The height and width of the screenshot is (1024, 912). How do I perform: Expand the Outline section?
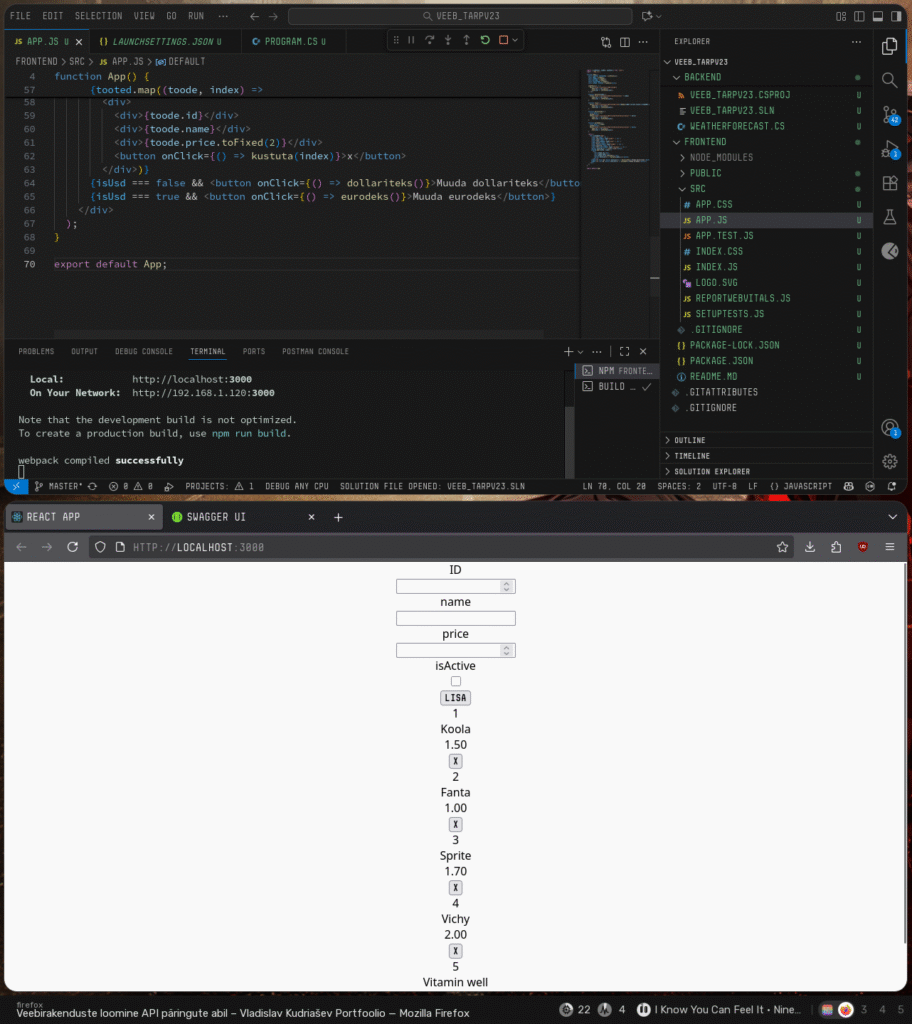[x=690, y=440]
